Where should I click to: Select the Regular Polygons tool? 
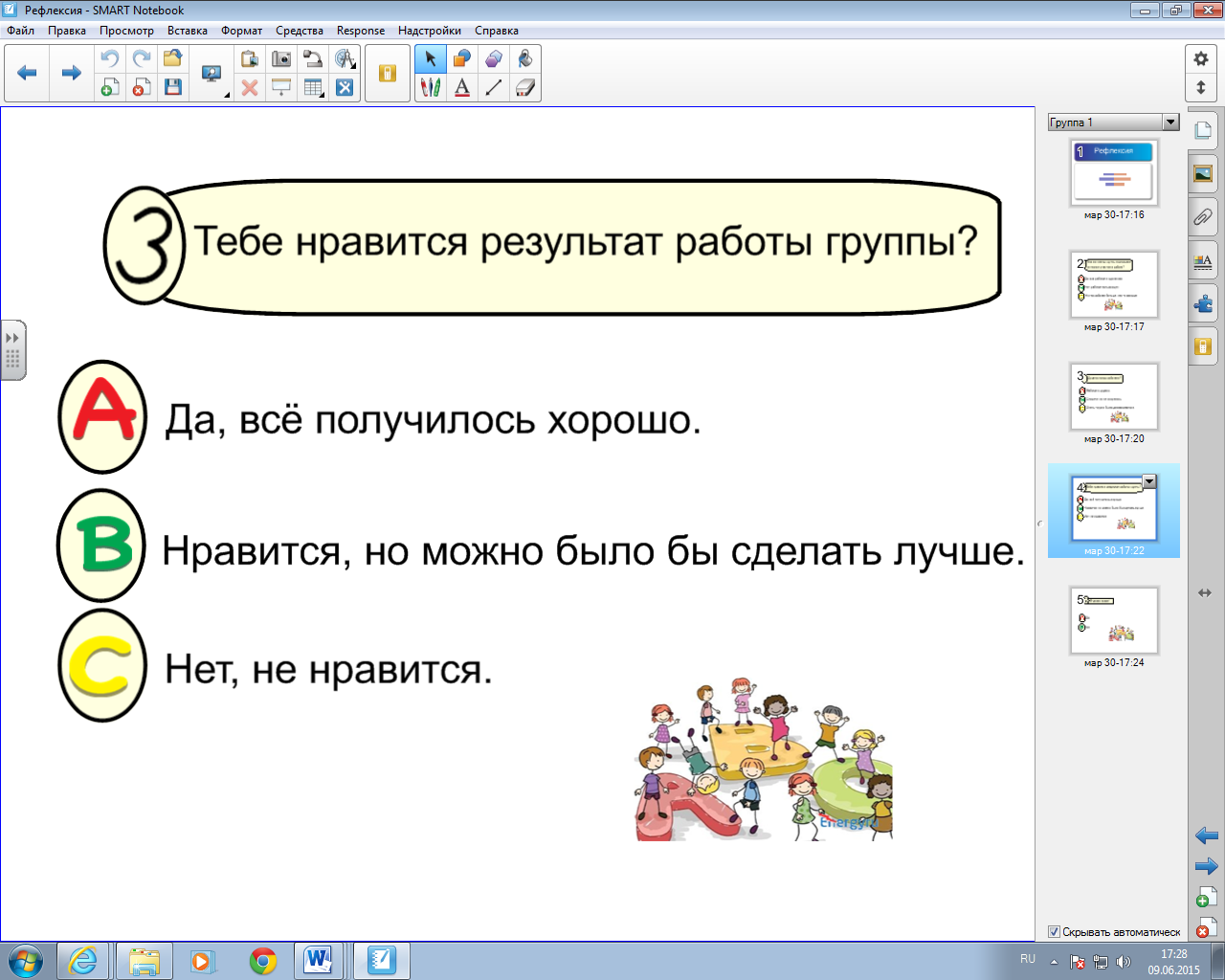(494, 59)
